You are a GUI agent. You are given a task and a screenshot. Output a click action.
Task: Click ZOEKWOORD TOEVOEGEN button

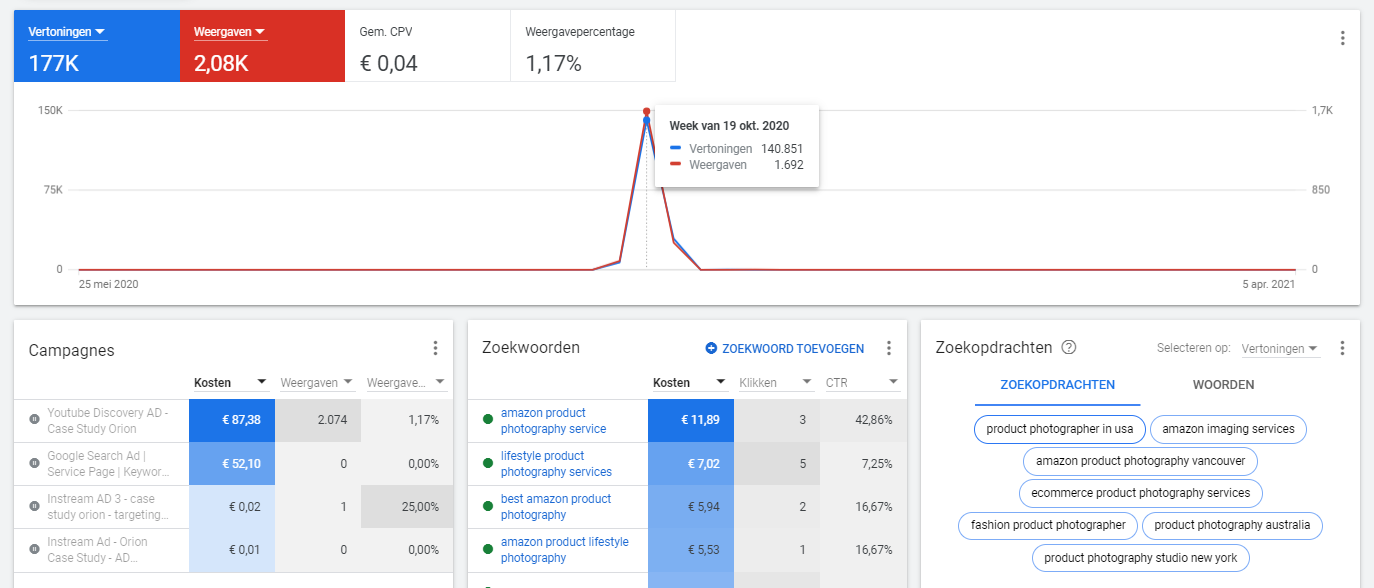pyautogui.click(x=785, y=349)
